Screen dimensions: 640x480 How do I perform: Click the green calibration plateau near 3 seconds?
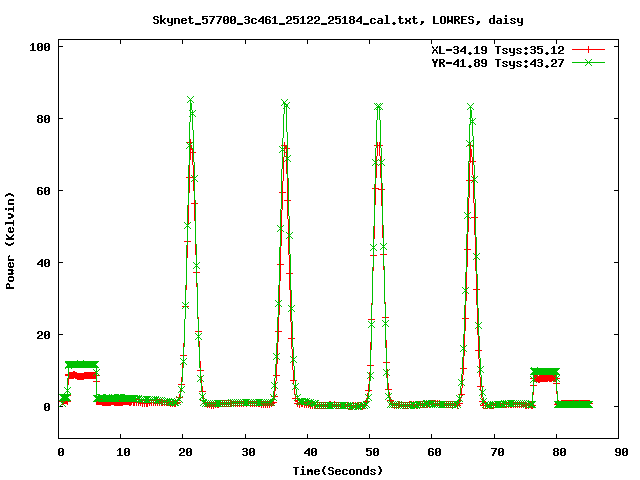coord(82,364)
